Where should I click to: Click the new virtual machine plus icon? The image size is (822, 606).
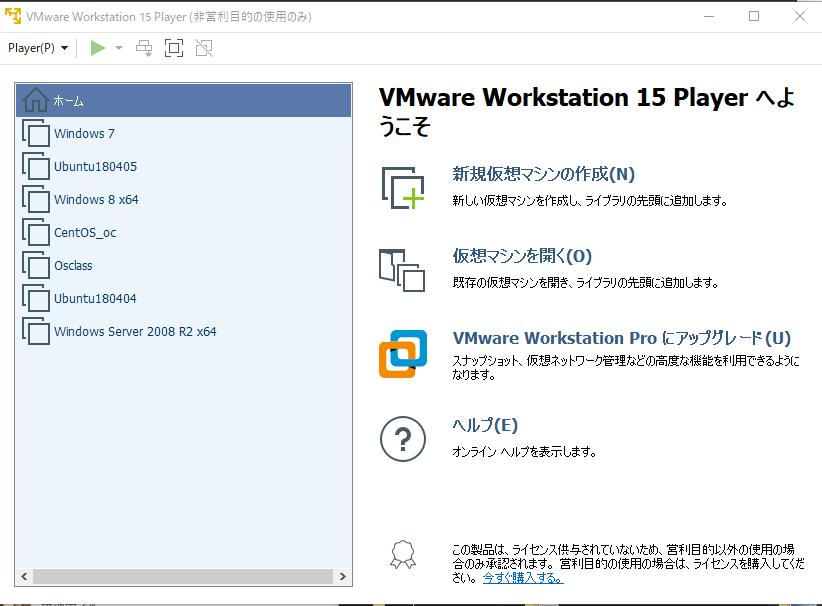[x=403, y=188]
